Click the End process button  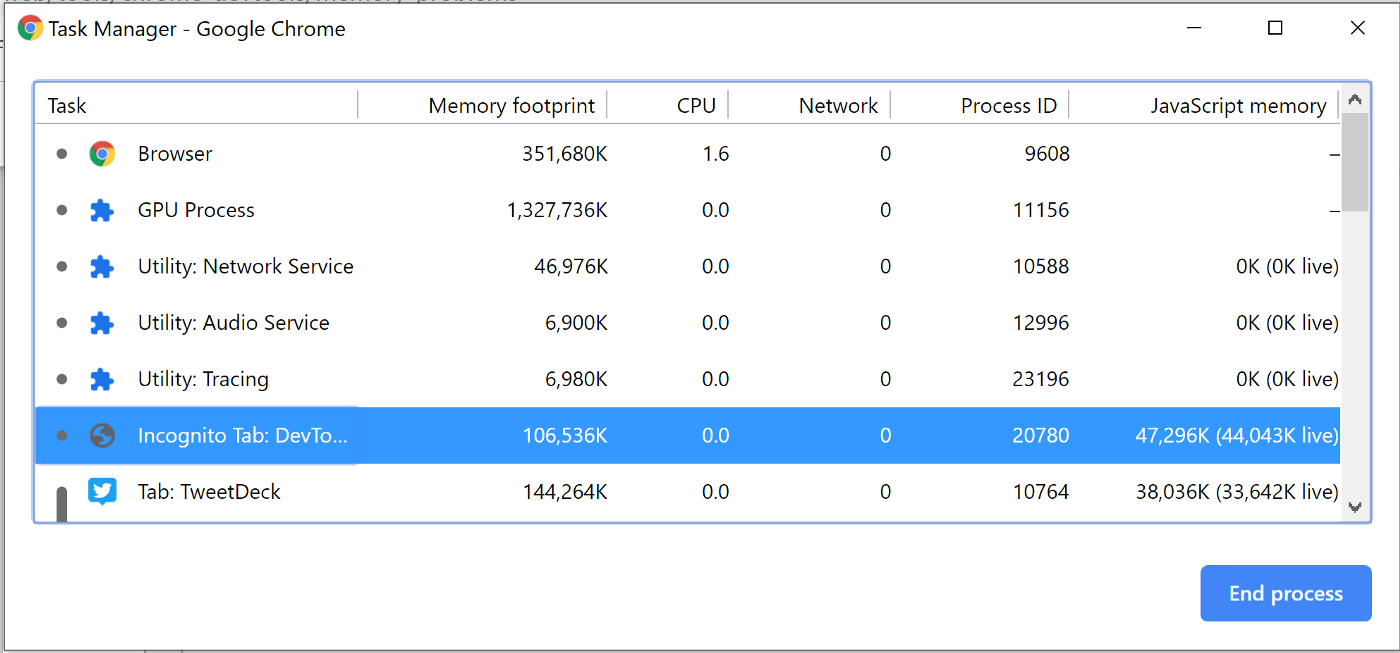(x=1285, y=593)
